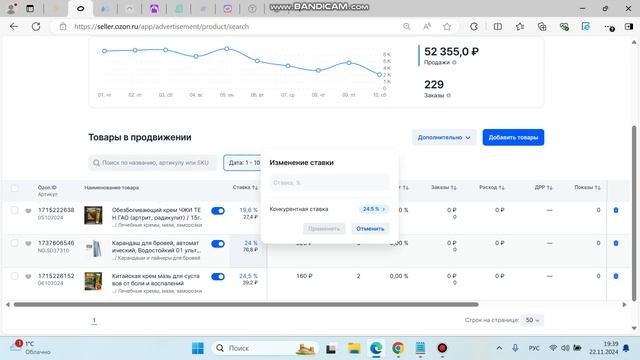This screenshot has width=640, height=360.
Task: Disable promotion toggle for Китайская крем мазь
Action: tap(218, 277)
